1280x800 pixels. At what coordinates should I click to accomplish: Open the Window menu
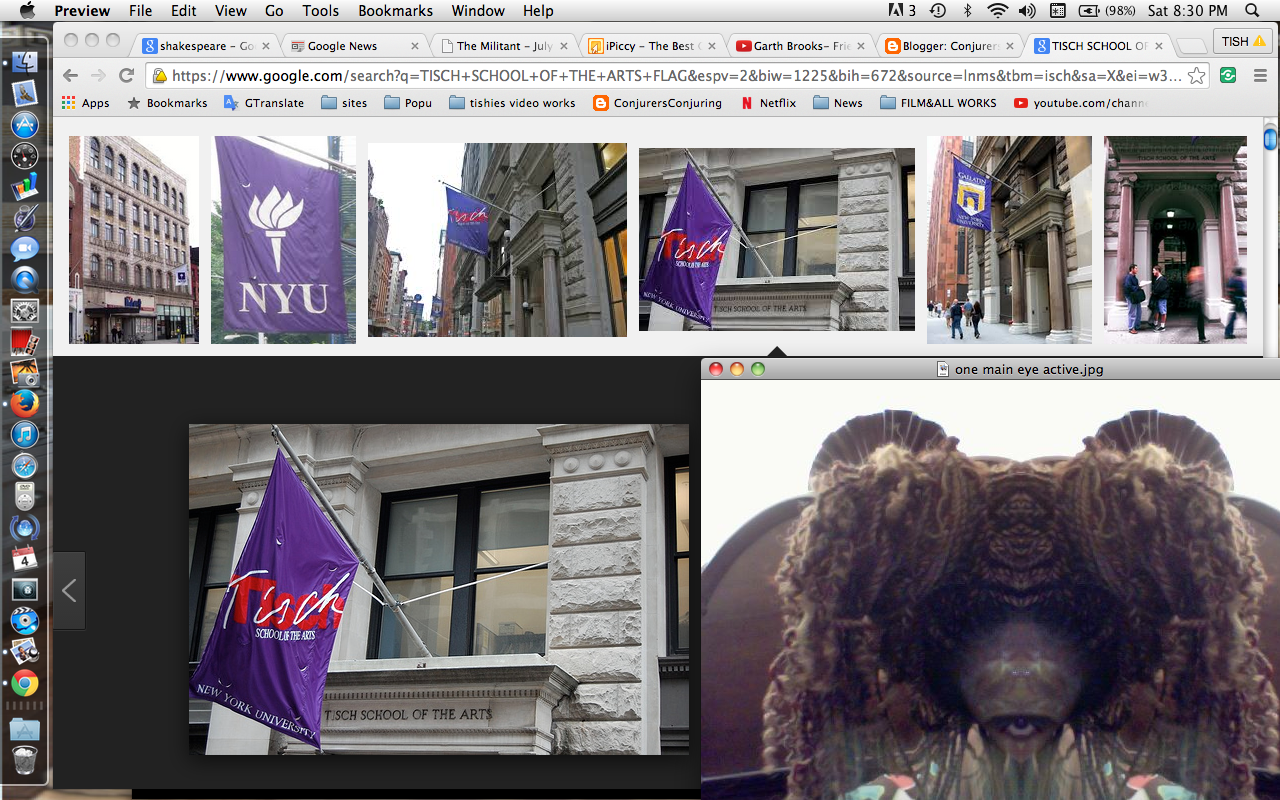(478, 11)
